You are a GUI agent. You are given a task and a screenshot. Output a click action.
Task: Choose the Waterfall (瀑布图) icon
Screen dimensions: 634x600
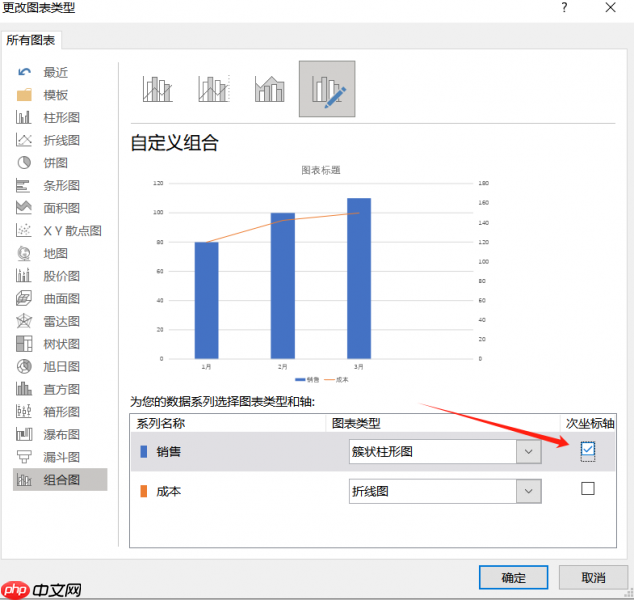[x=24, y=434]
